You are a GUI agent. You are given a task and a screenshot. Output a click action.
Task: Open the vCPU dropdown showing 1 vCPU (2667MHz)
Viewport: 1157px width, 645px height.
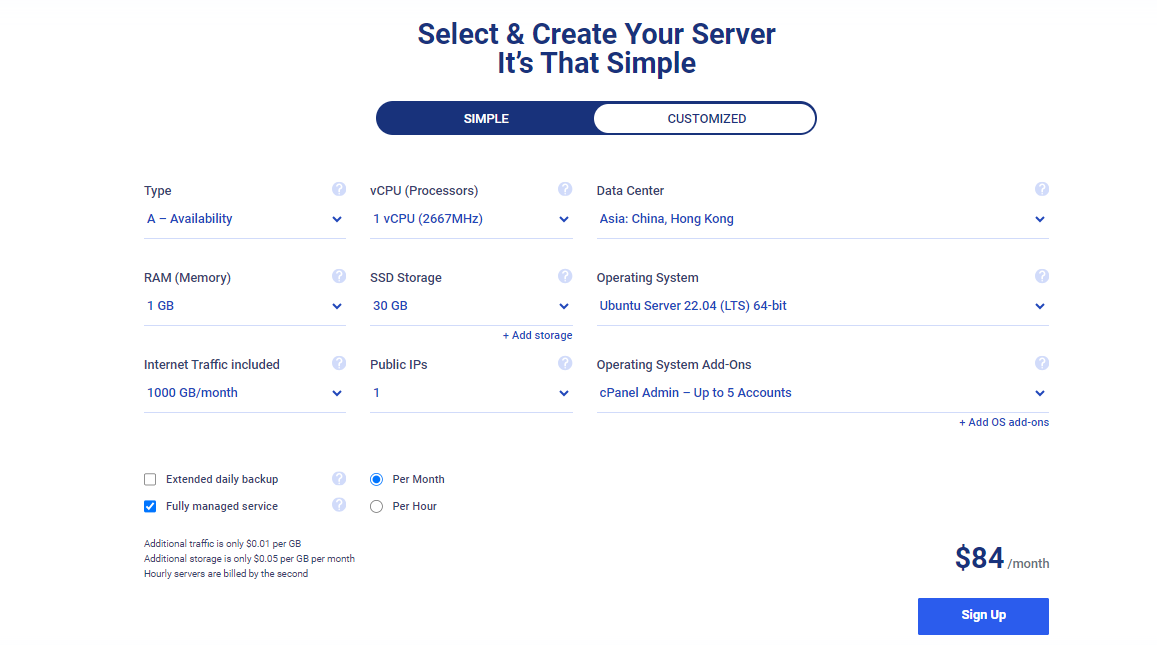[x=471, y=219]
